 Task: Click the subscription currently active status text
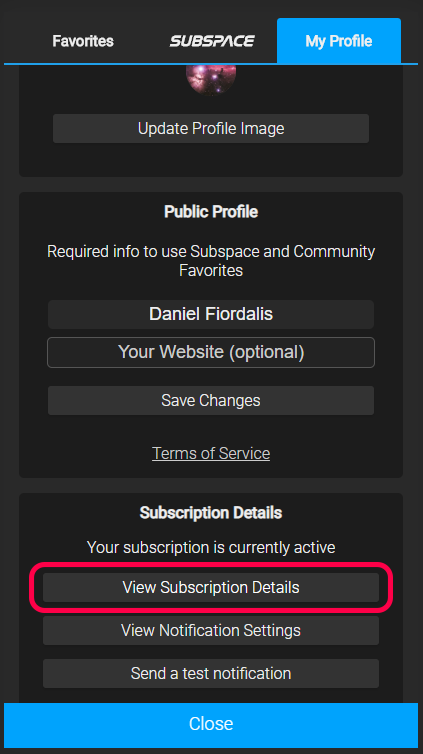pos(211,547)
